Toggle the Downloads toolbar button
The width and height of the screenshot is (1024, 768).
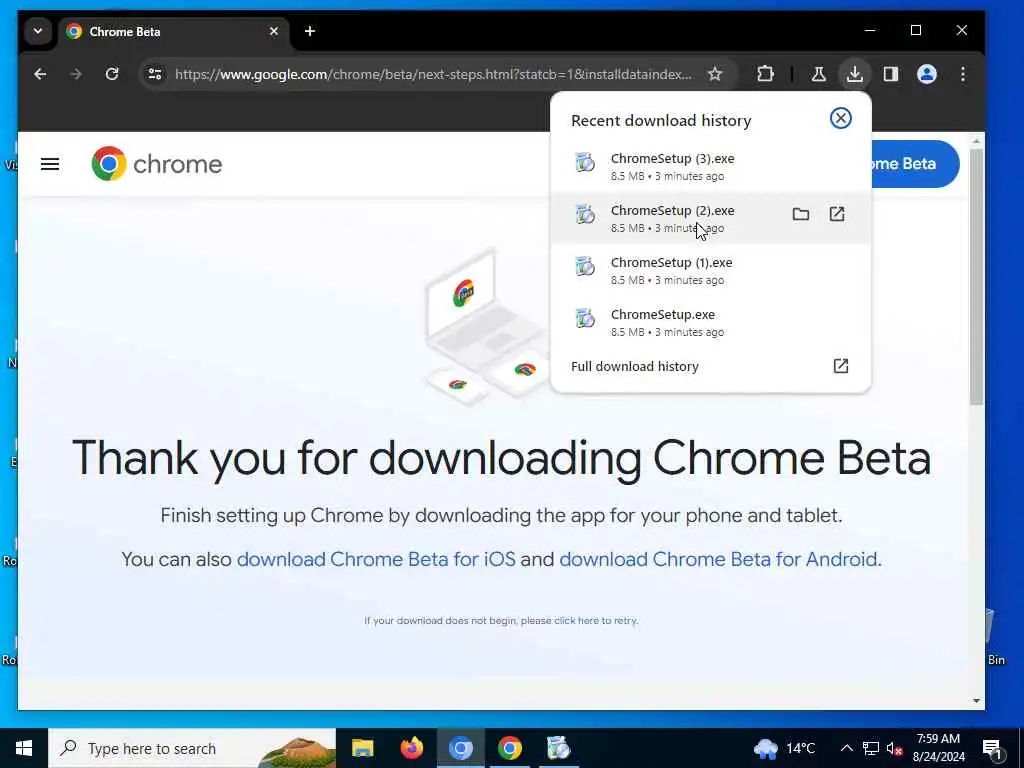(x=854, y=74)
